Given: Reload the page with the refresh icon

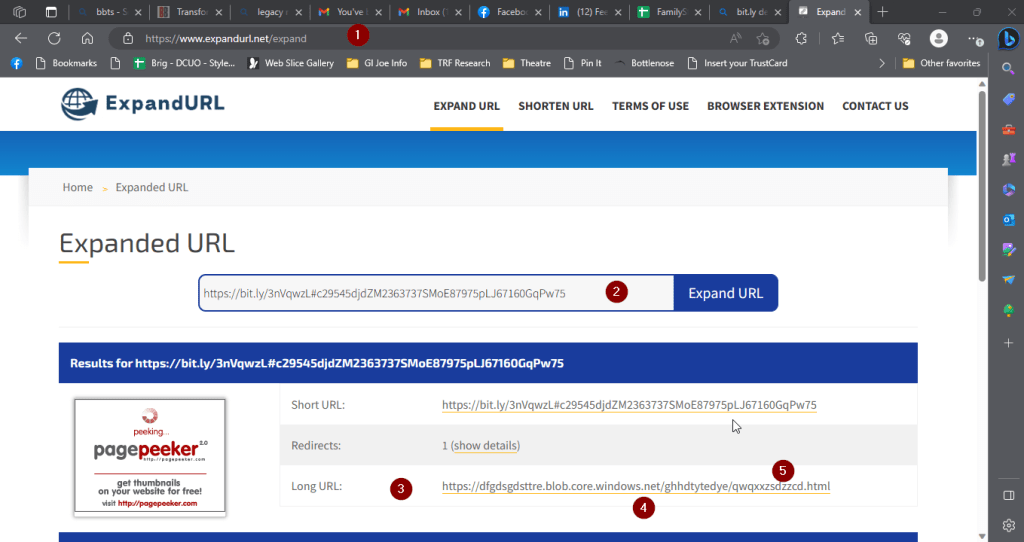Looking at the screenshot, I should tap(54, 39).
